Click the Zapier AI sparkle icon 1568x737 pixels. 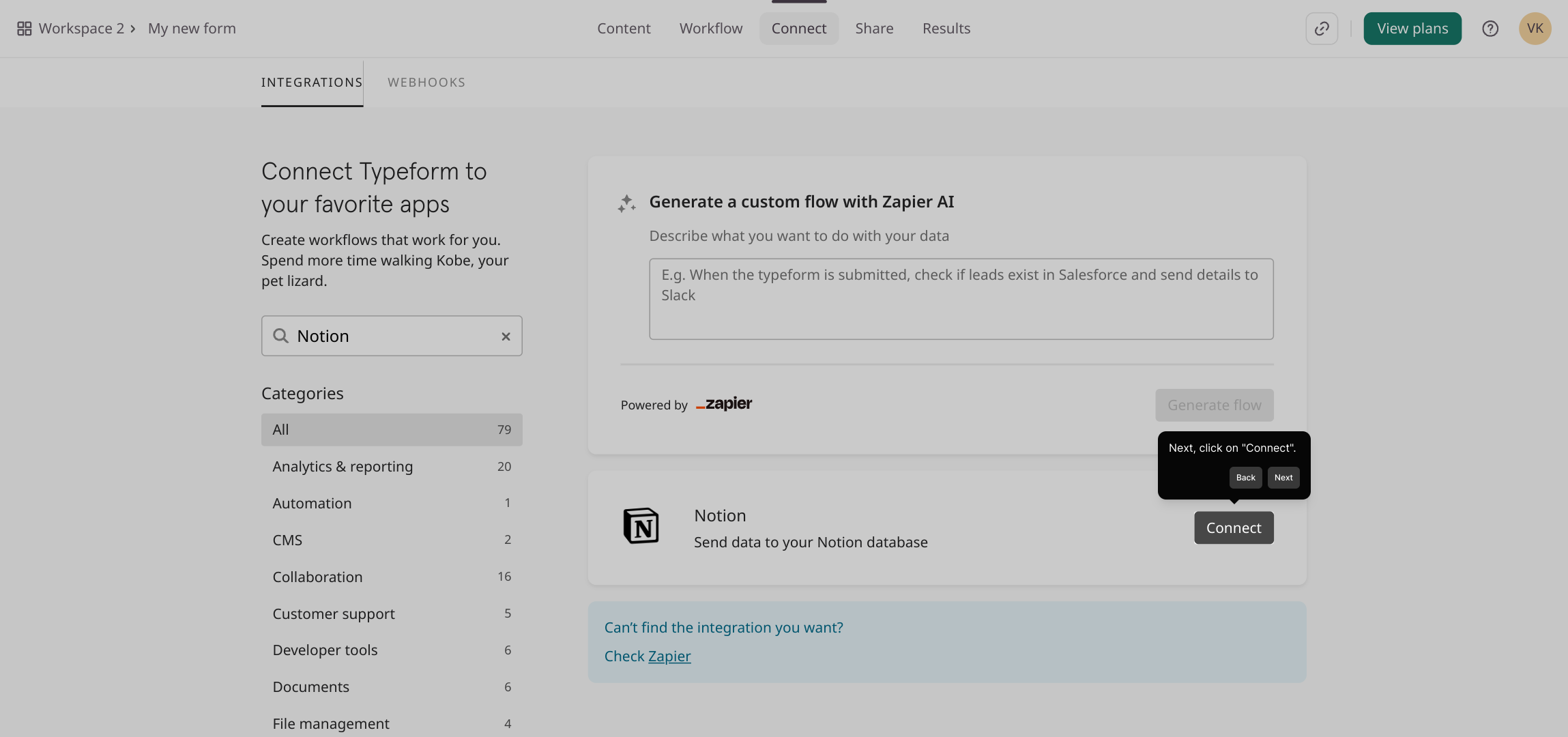(x=626, y=203)
